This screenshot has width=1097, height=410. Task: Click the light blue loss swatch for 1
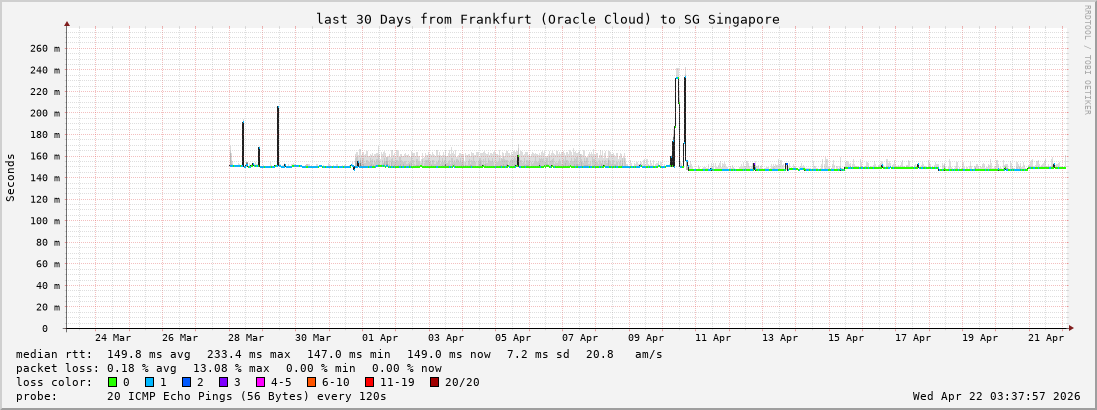point(149,382)
